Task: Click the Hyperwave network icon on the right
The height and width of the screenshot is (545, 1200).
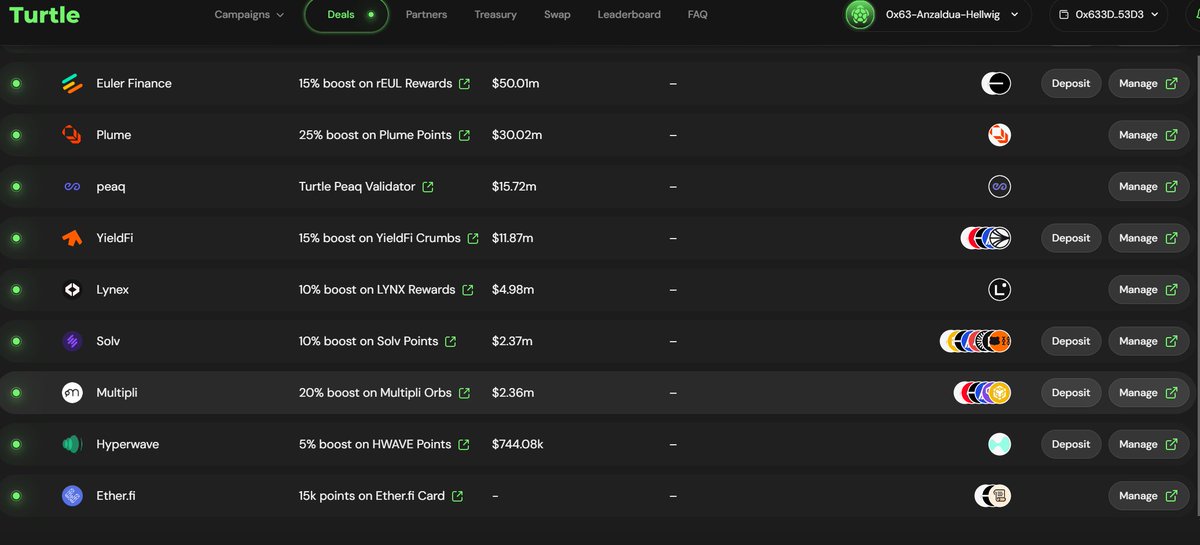Action: [999, 444]
